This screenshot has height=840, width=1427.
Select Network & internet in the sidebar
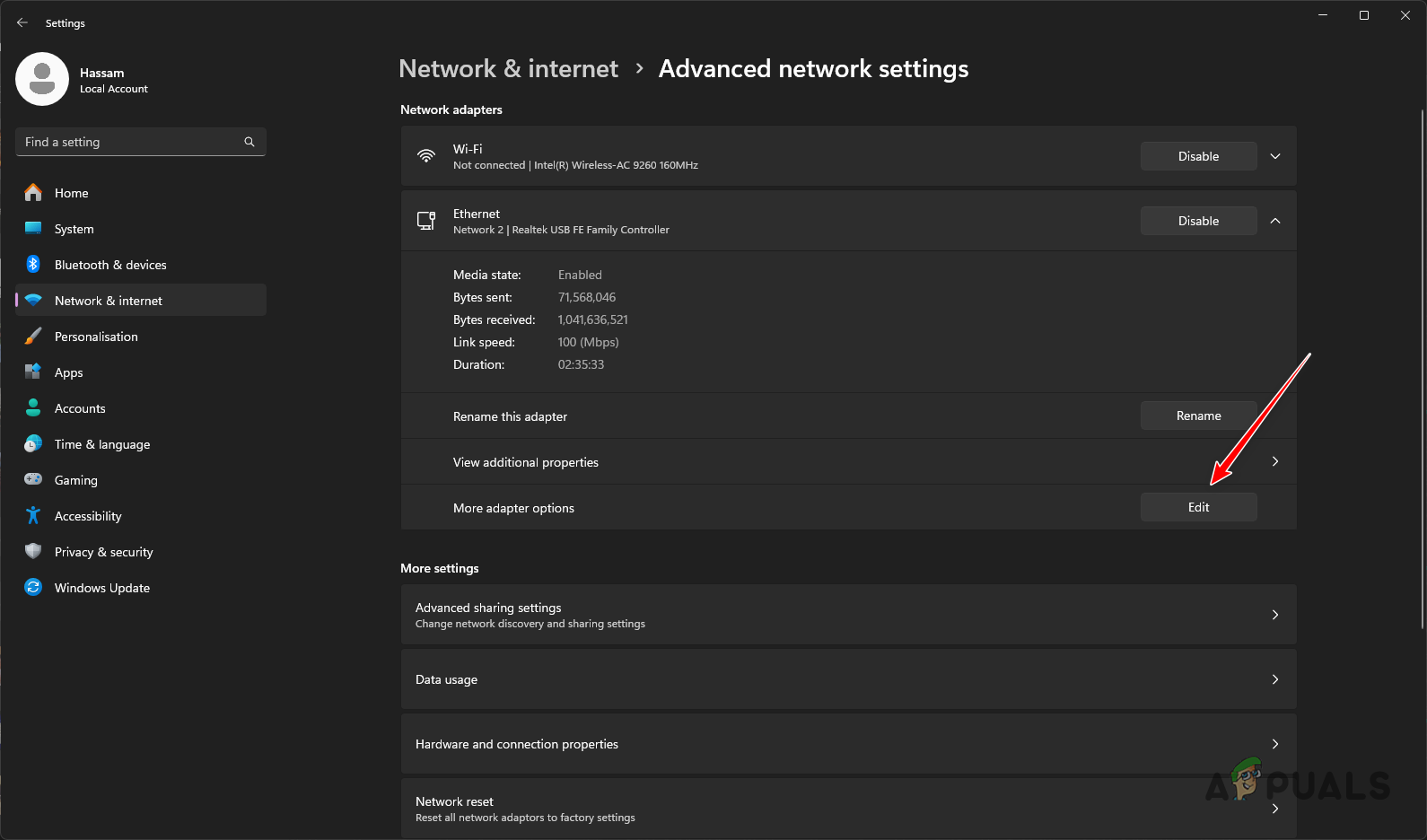click(108, 300)
